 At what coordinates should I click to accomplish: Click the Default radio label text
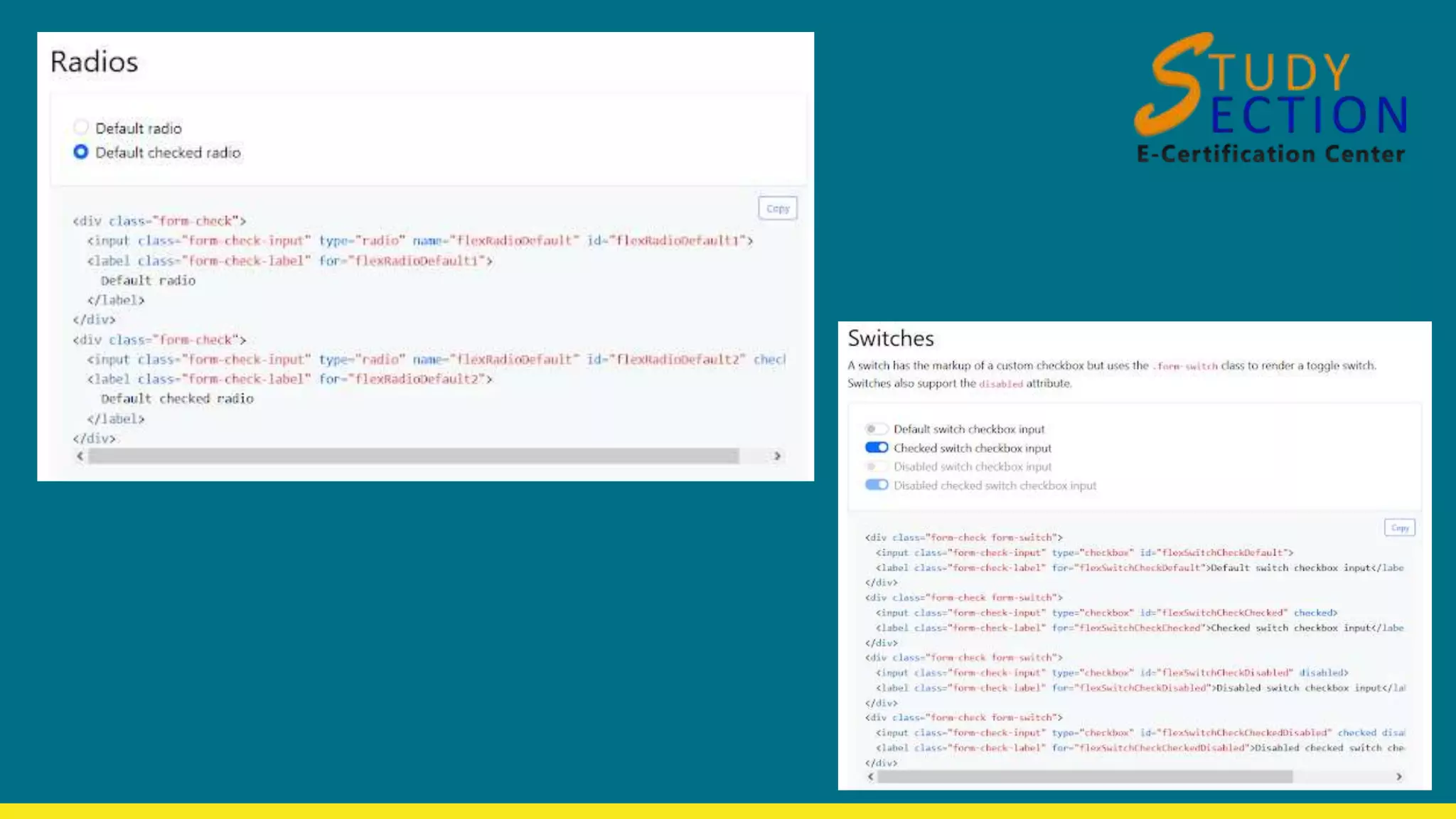tap(139, 129)
